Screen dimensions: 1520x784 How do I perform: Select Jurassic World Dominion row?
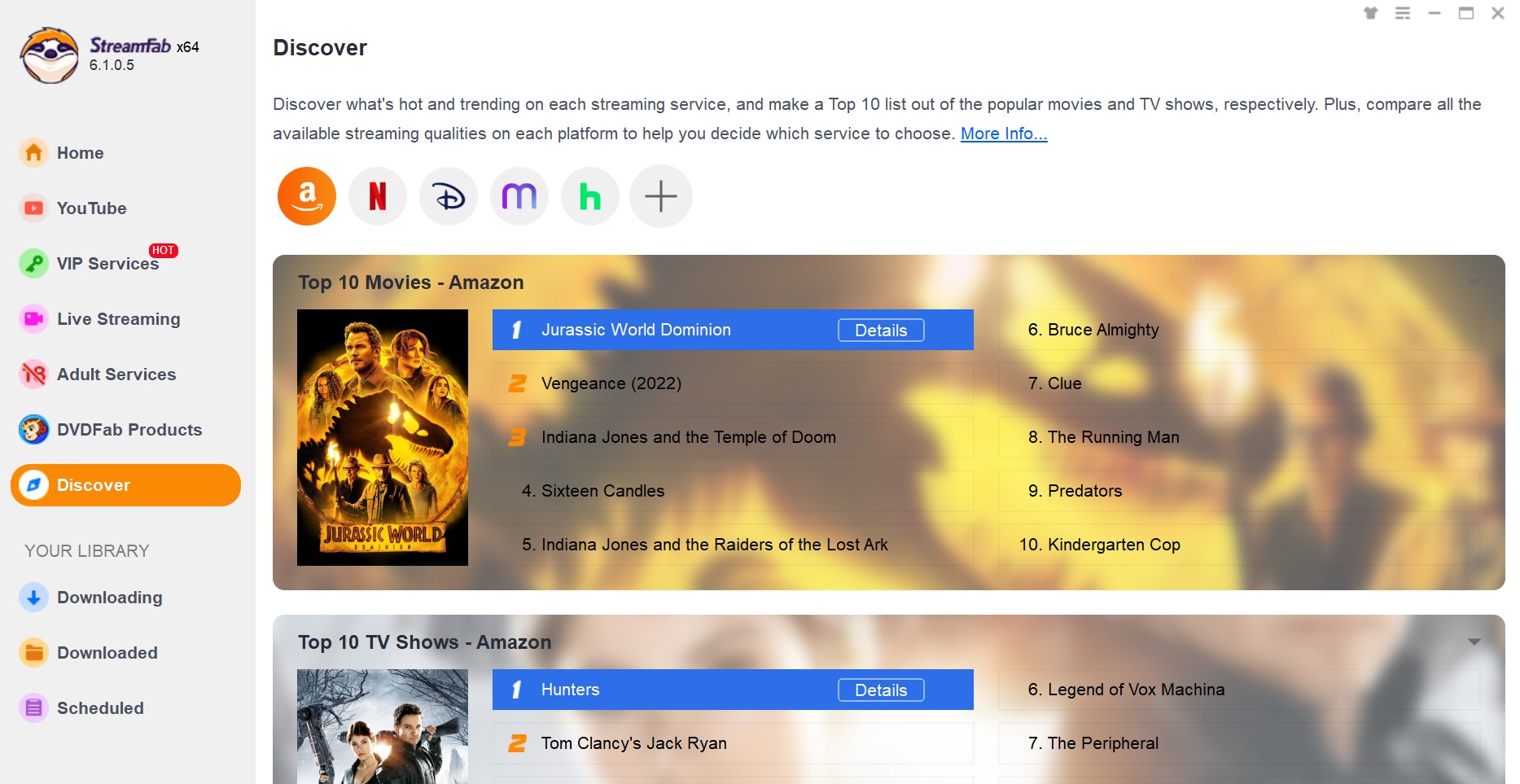click(x=733, y=330)
